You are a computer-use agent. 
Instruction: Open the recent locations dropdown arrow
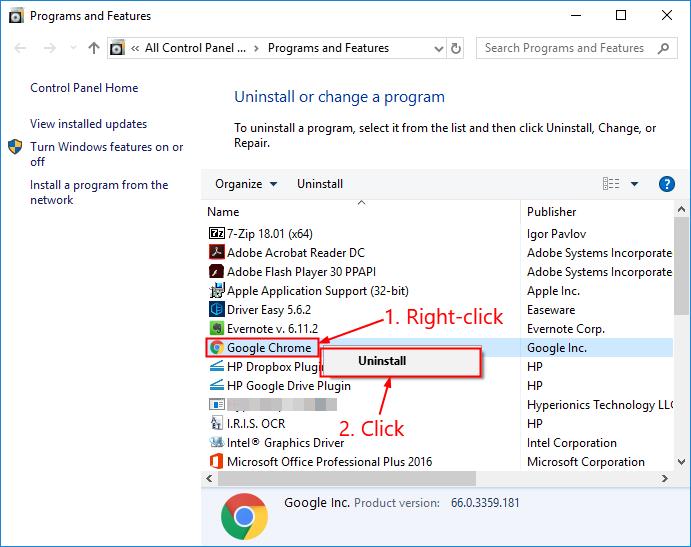pos(73,48)
